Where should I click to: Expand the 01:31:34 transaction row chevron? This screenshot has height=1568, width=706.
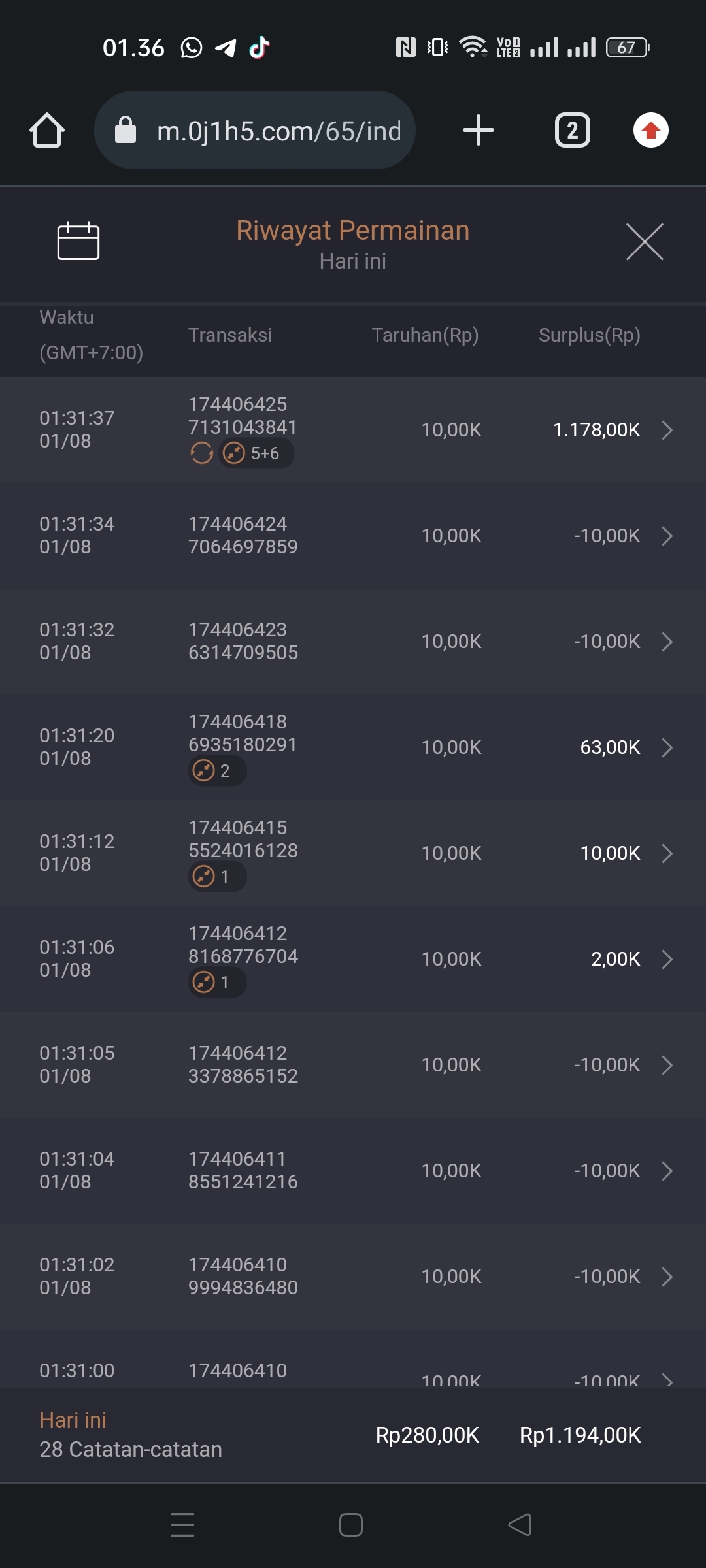click(667, 536)
